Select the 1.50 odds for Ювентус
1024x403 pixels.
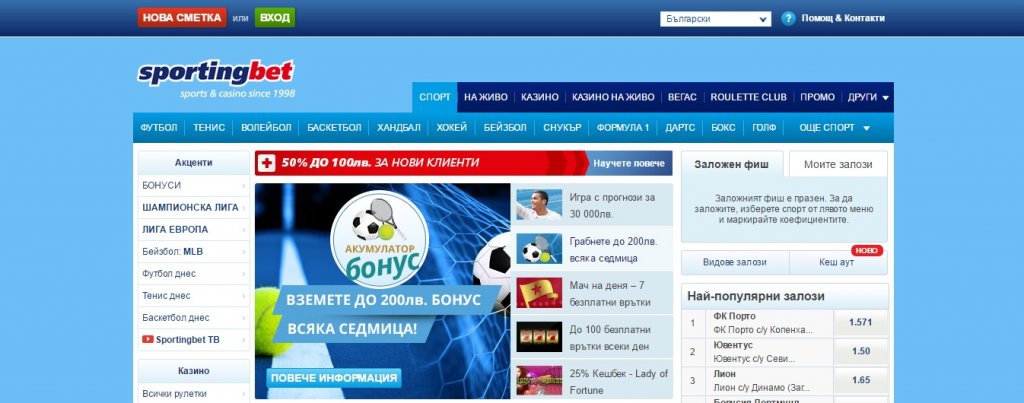click(860, 351)
